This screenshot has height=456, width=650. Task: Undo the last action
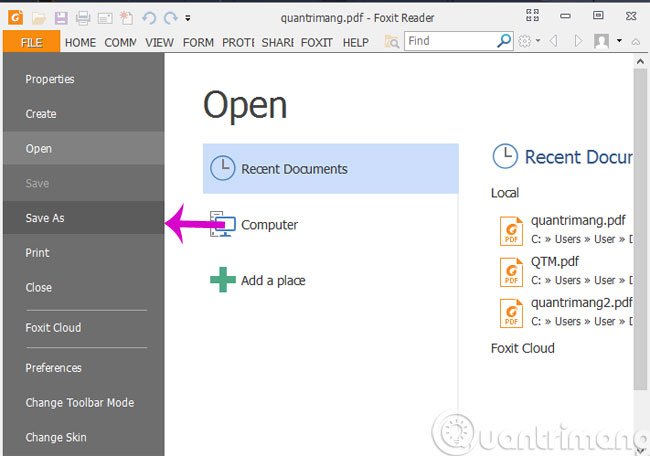tap(149, 18)
